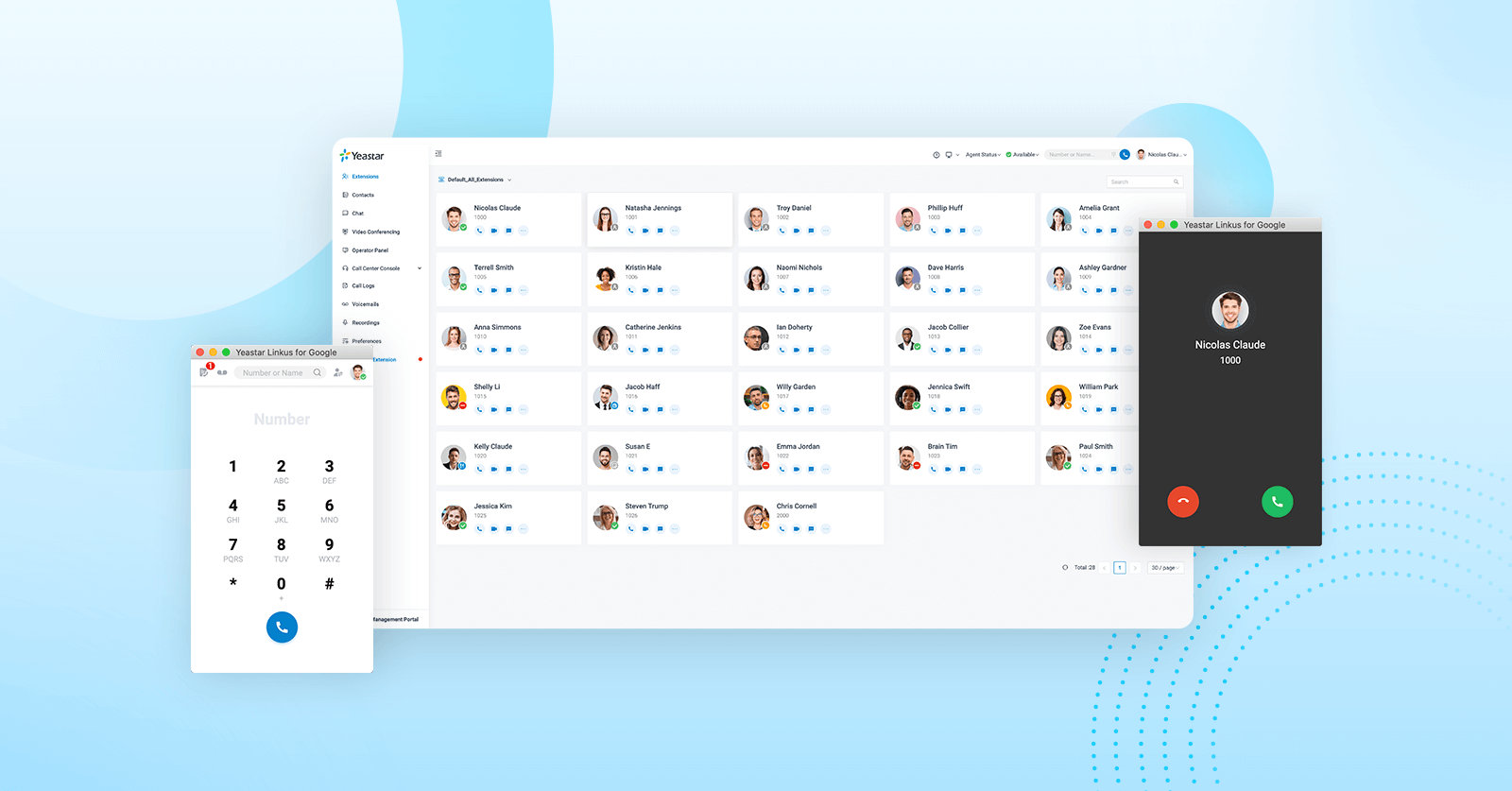The width and height of the screenshot is (1512, 791).
Task: Open the 30 / page size dropdown
Action: click(1165, 568)
